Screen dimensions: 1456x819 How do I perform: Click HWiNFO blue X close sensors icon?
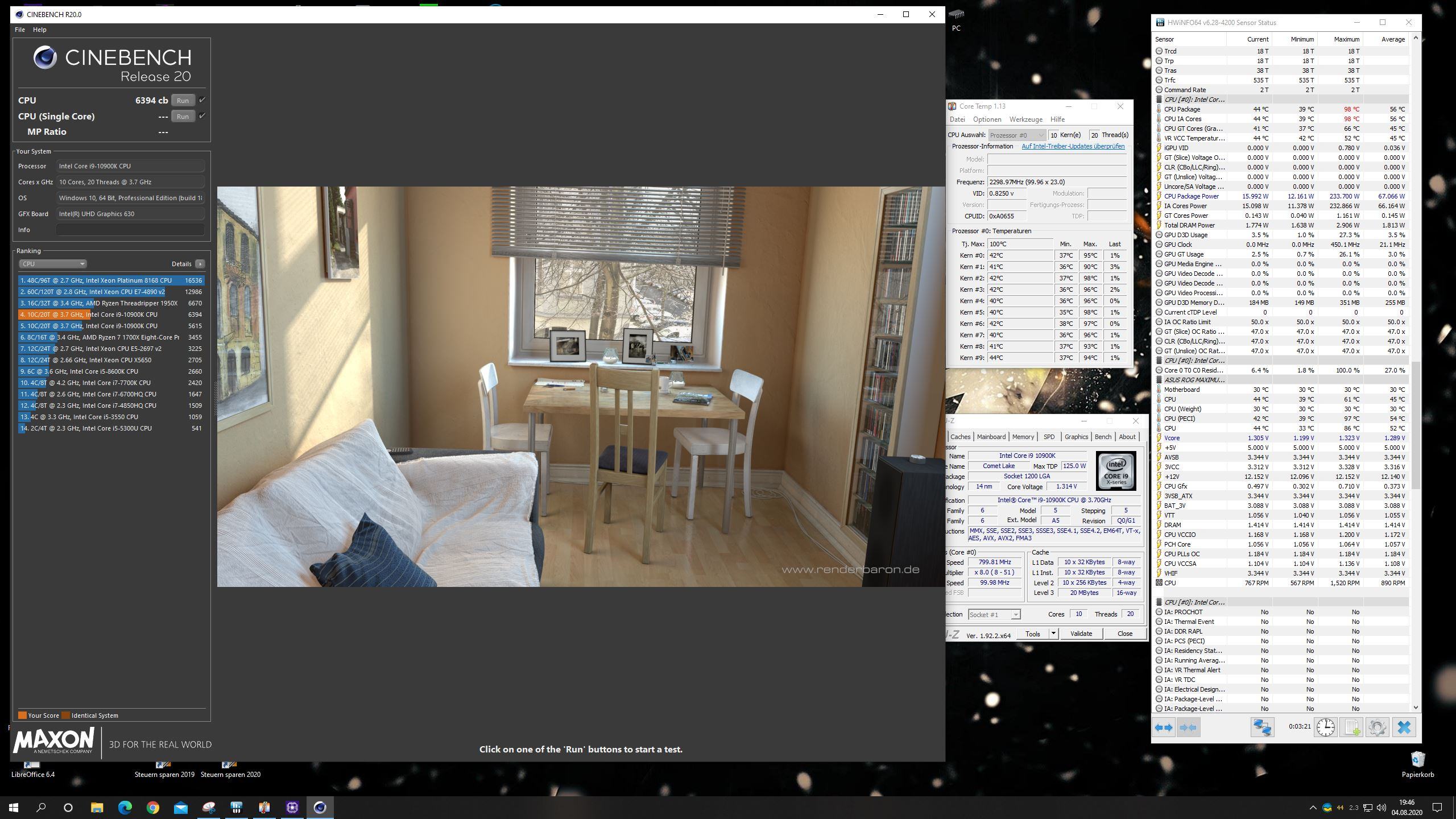(x=1404, y=727)
